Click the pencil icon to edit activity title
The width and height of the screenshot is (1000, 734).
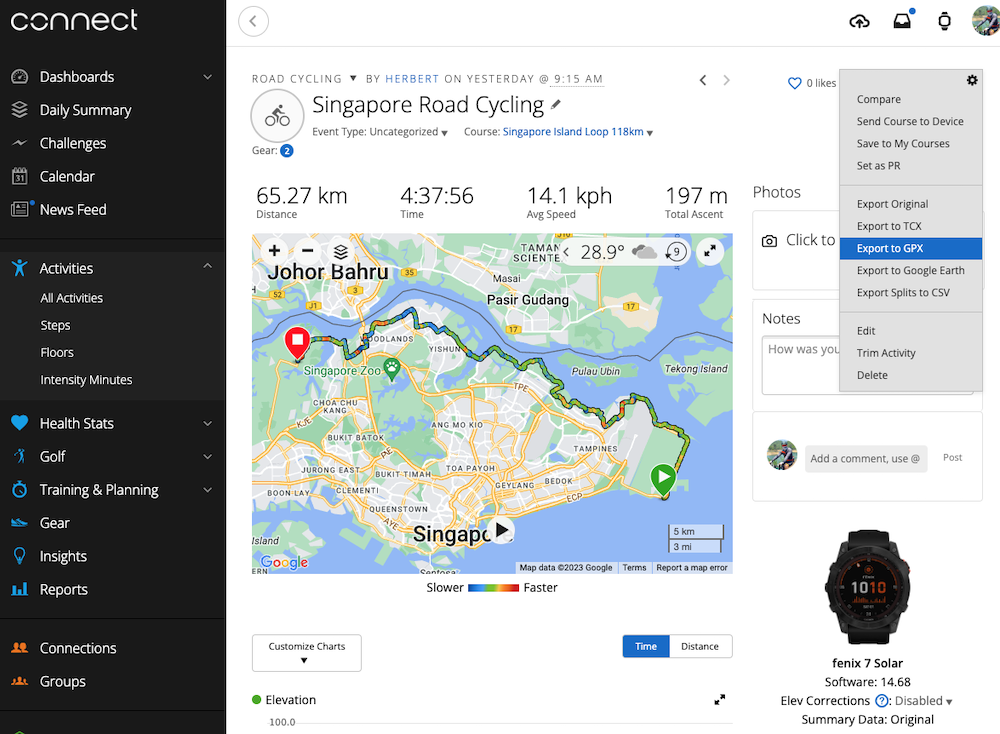coord(556,105)
